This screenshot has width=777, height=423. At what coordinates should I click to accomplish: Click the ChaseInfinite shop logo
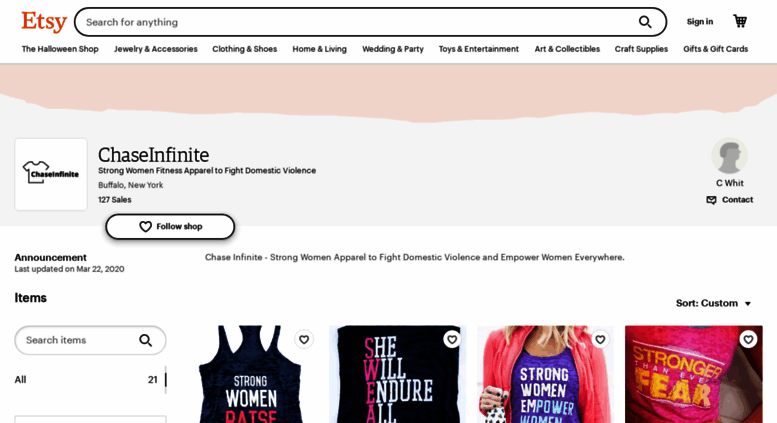51,174
